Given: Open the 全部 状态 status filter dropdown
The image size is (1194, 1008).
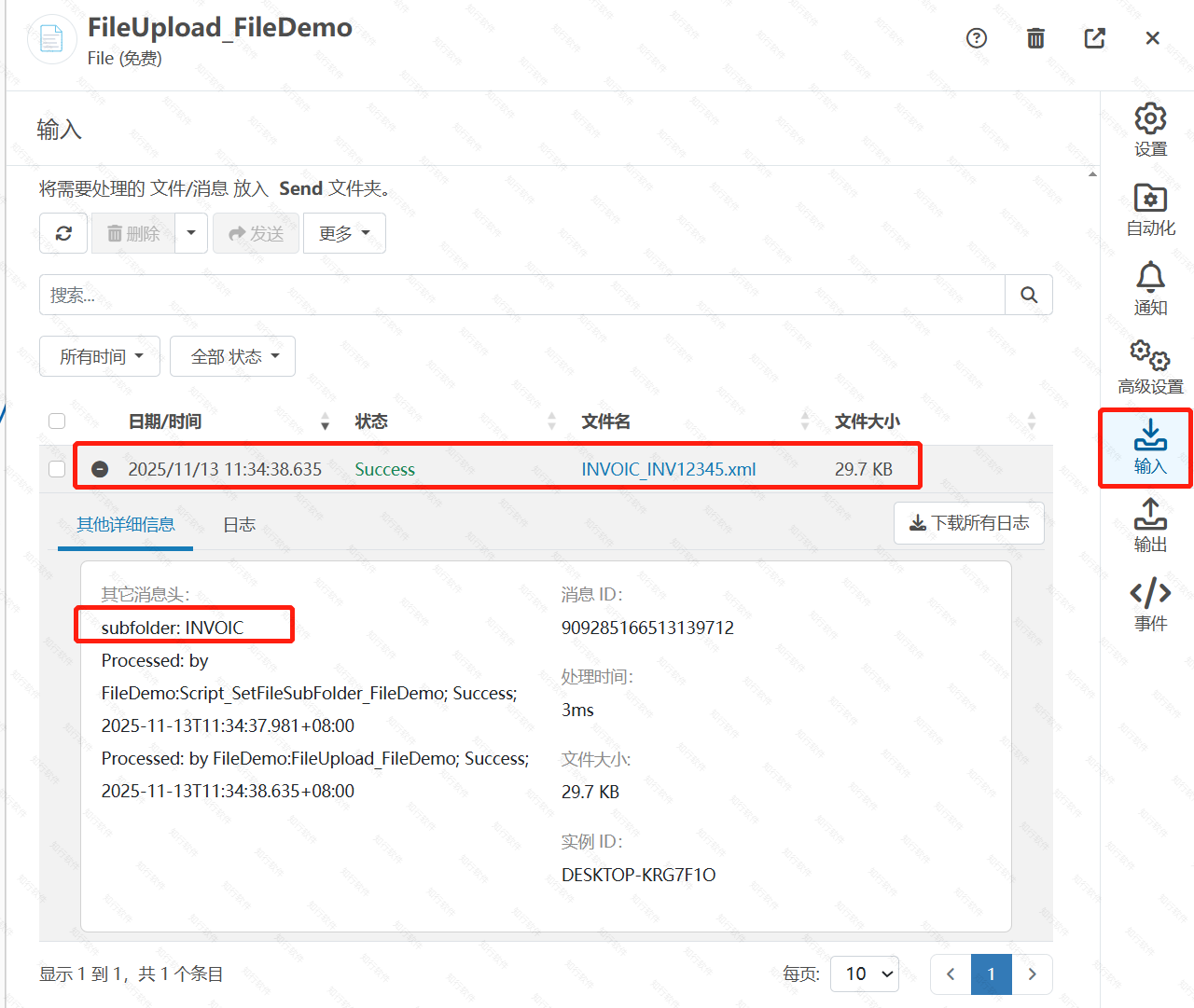Looking at the screenshot, I should pos(232,355).
